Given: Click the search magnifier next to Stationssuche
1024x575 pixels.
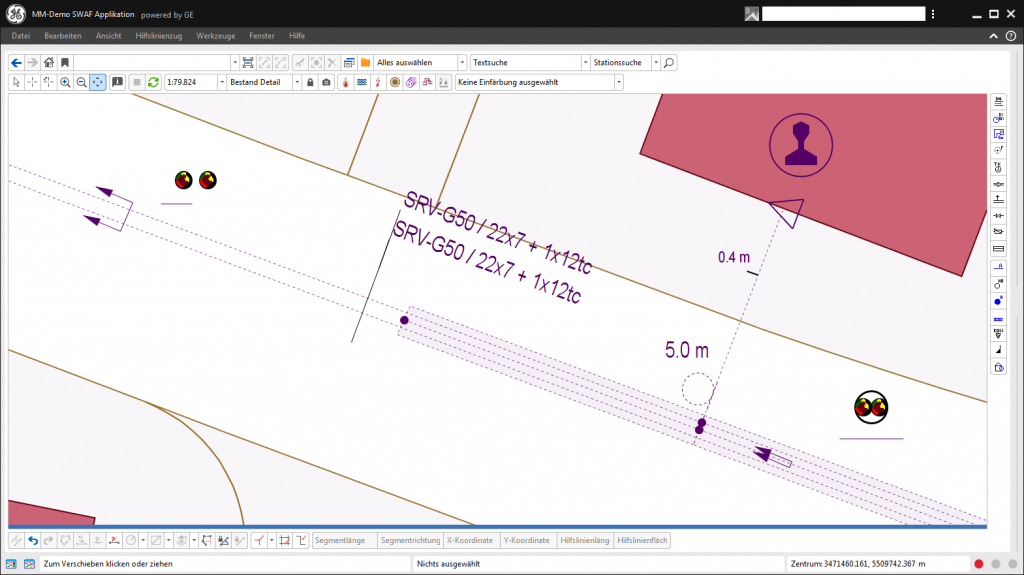Looking at the screenshot, I should (669, 62).
